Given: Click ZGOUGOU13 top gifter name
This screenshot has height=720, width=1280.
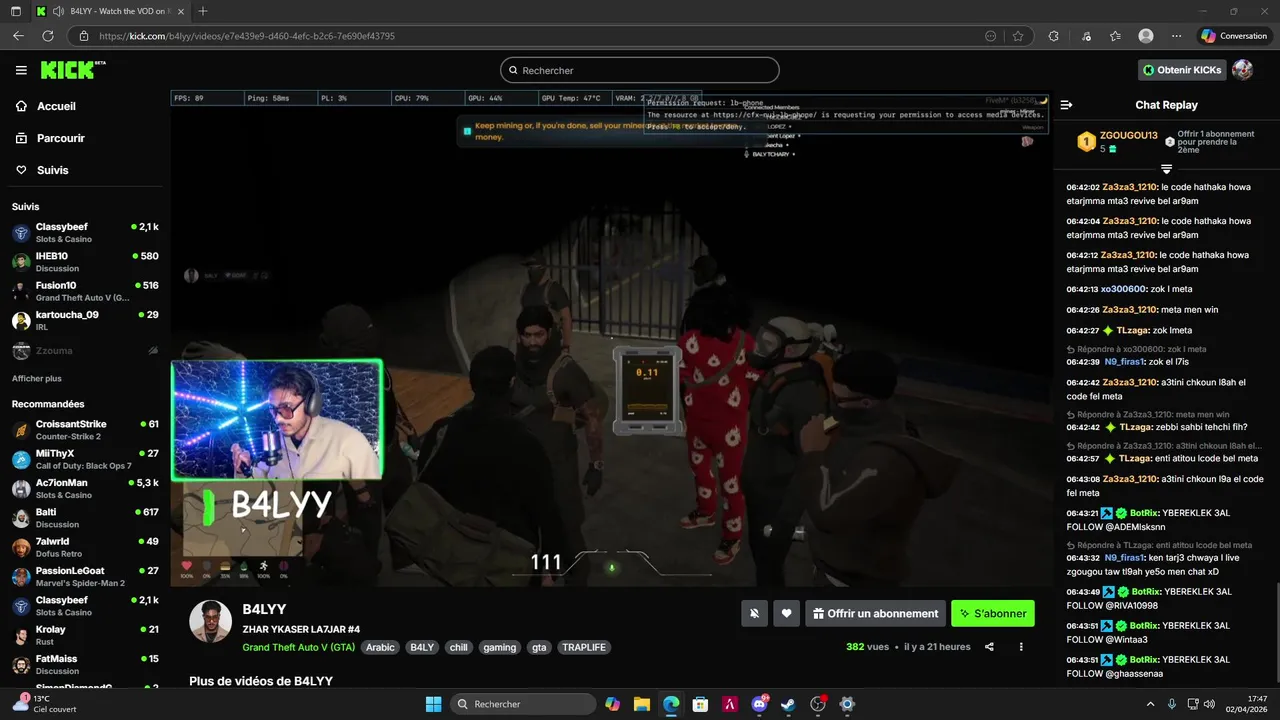Looking at the screenshot, I should [1129, 136].
